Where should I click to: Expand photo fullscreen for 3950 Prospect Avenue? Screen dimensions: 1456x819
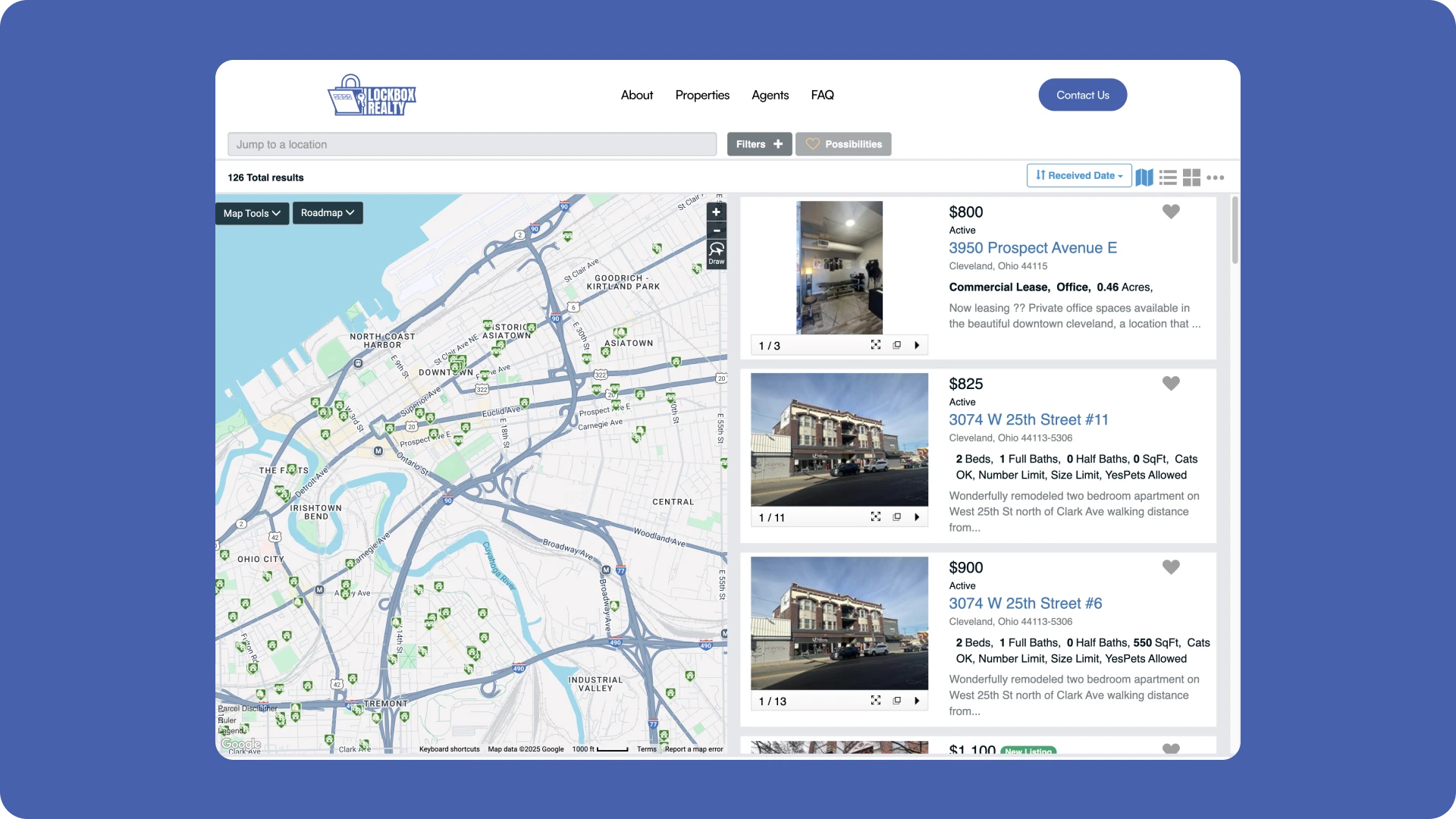tap(876, 345)
